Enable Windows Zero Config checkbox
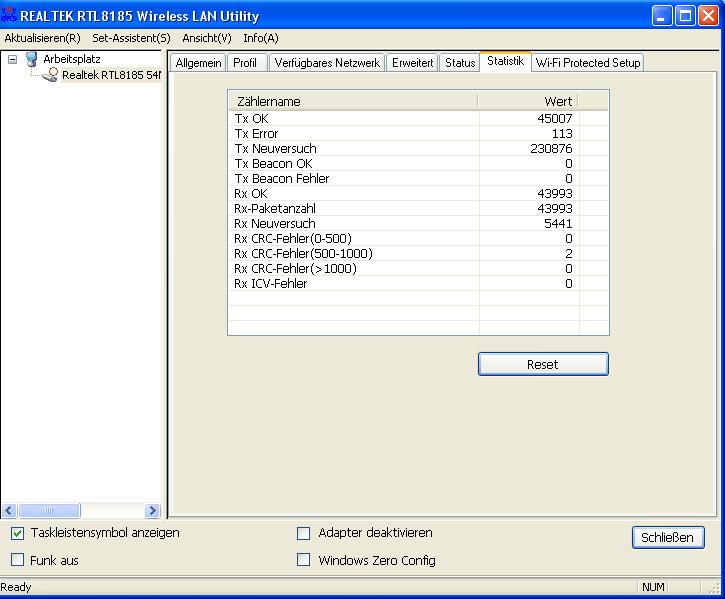 (x=304, y=561)
